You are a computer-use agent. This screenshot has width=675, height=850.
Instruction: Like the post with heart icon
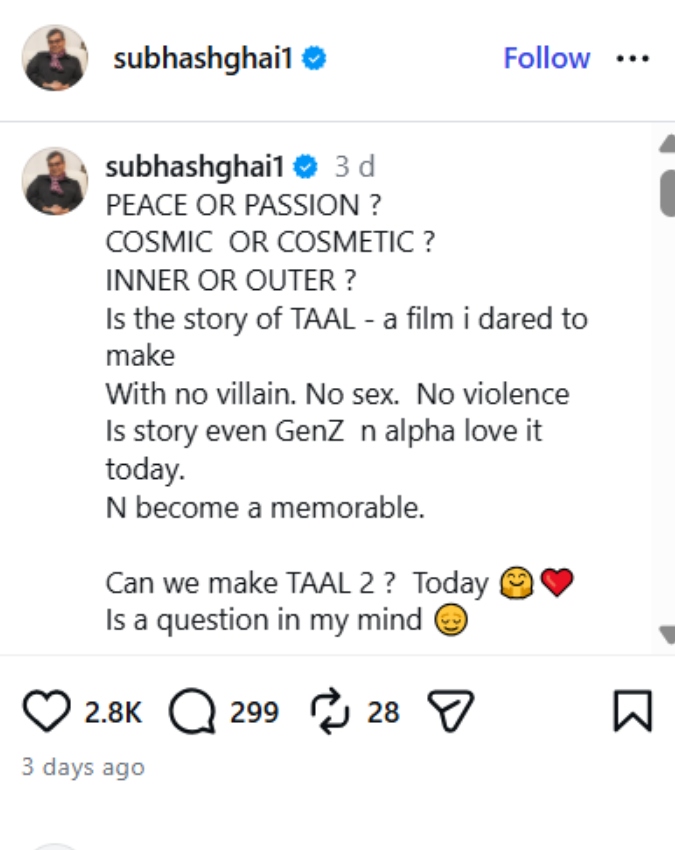(x=46, y=712)
